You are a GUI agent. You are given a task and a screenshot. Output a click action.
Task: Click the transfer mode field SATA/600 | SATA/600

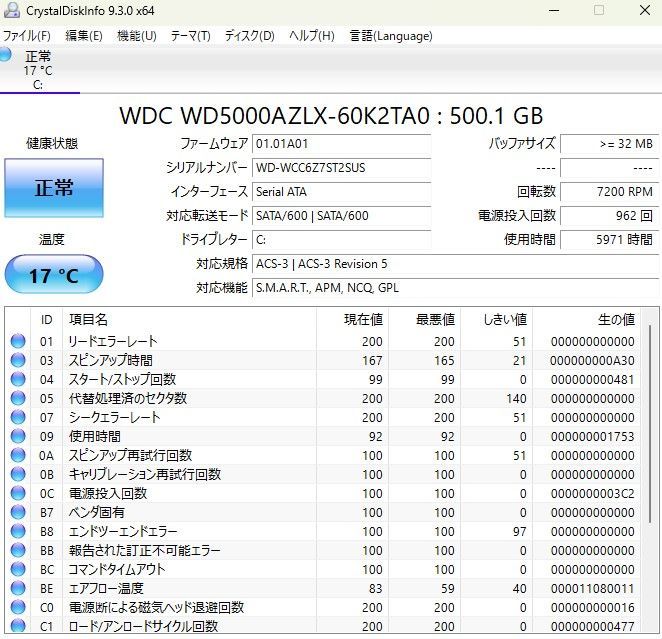point(342,216)
